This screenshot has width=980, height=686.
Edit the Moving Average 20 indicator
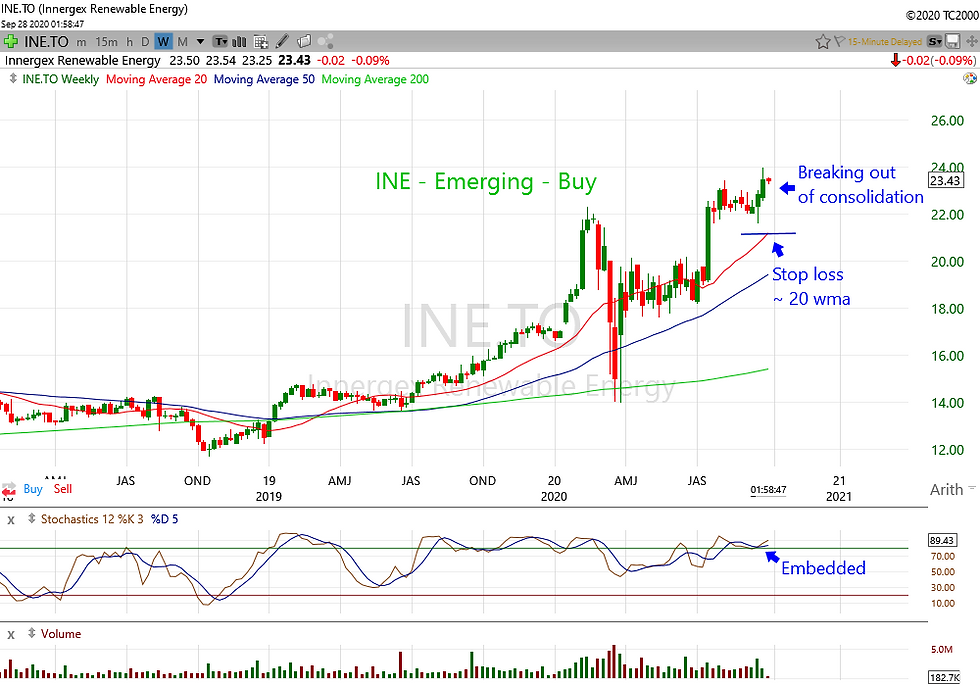(156, 79)
